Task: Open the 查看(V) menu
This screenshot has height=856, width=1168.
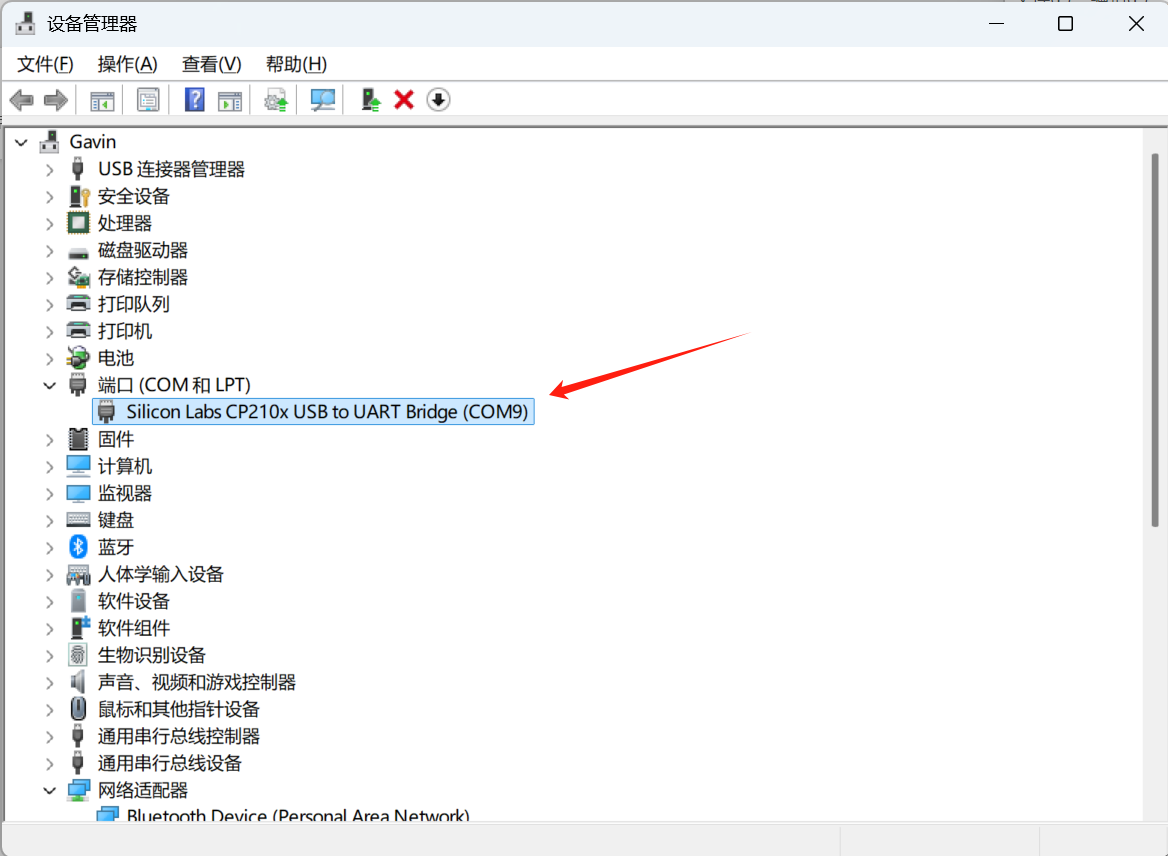Action: pyautogui.click(x=211, y=64)
